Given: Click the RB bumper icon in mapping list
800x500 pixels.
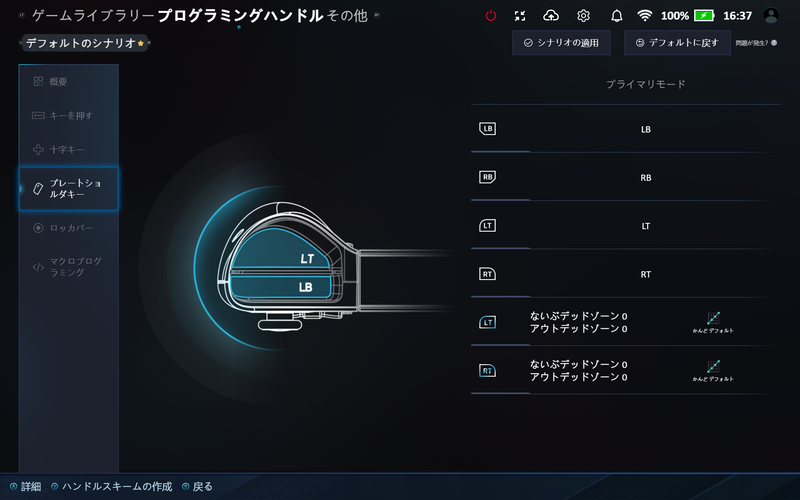Looking at the screenshot, I should [487, 177].
